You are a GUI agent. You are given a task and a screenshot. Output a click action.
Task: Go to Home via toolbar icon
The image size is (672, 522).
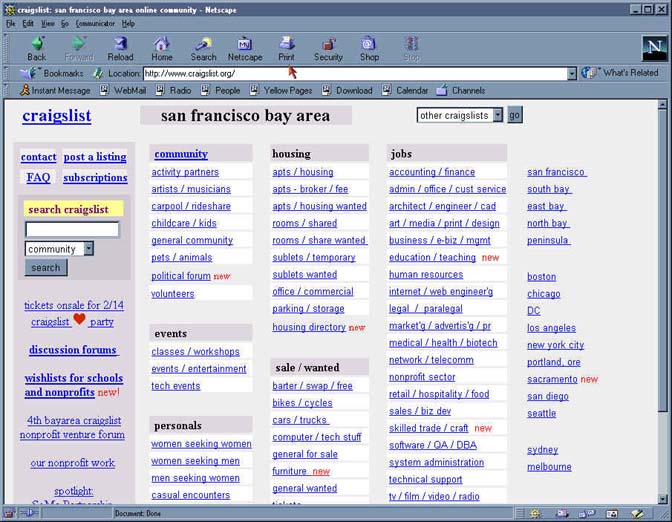[162, 48]
